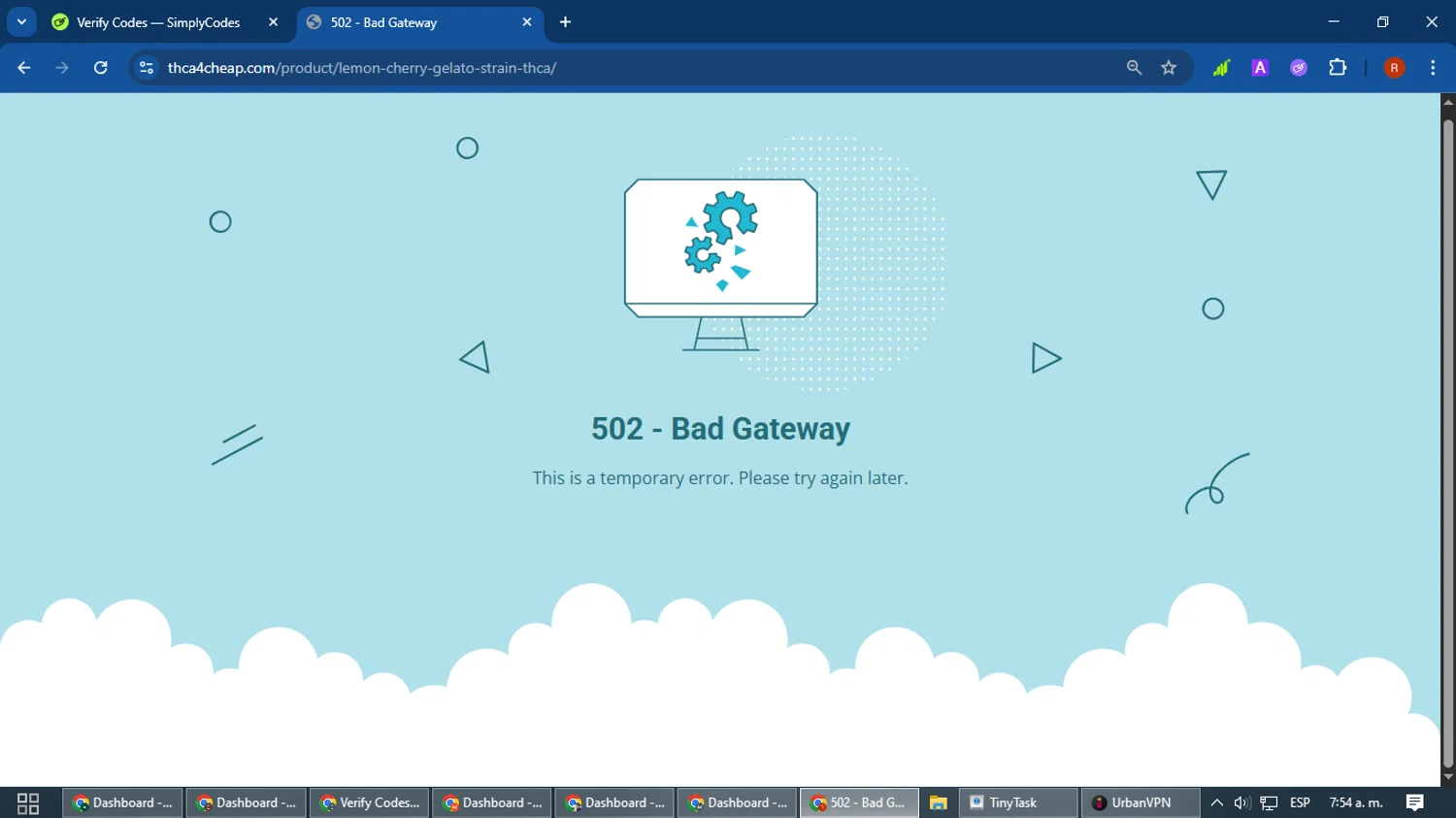The height and width of the screenshot is (818, 1456).
Task: Open the R profile avatar
Action: click(1394, 68)
